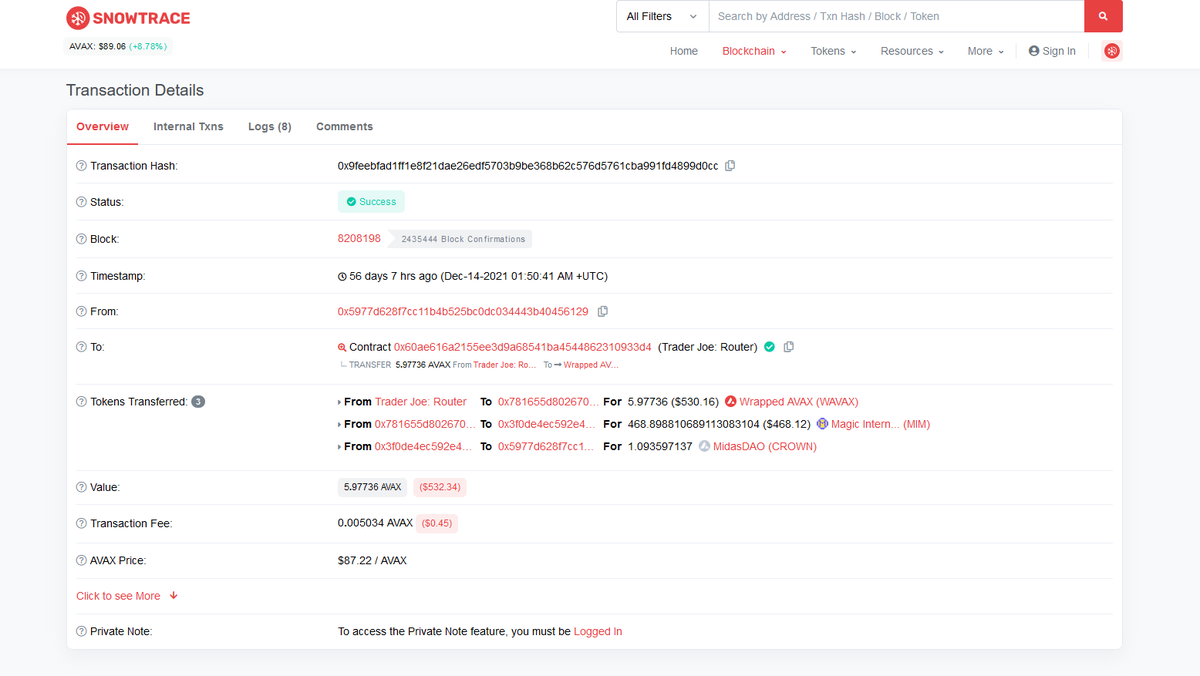Switch to the Internal Txns tab
This screenshot has height=676, width=1200.
(x=188, y=127)
